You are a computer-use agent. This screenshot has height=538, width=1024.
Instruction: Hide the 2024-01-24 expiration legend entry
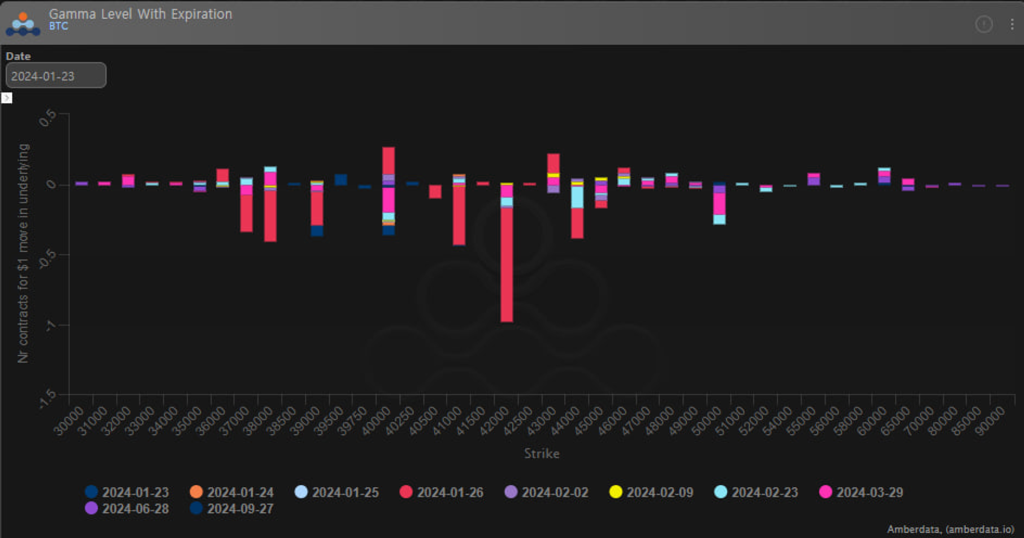click(x=196, y=492)
